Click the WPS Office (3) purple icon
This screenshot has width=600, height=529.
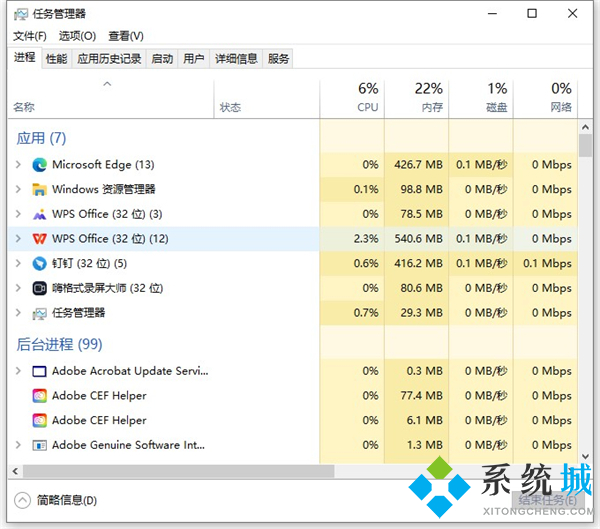tap(39, 214)
